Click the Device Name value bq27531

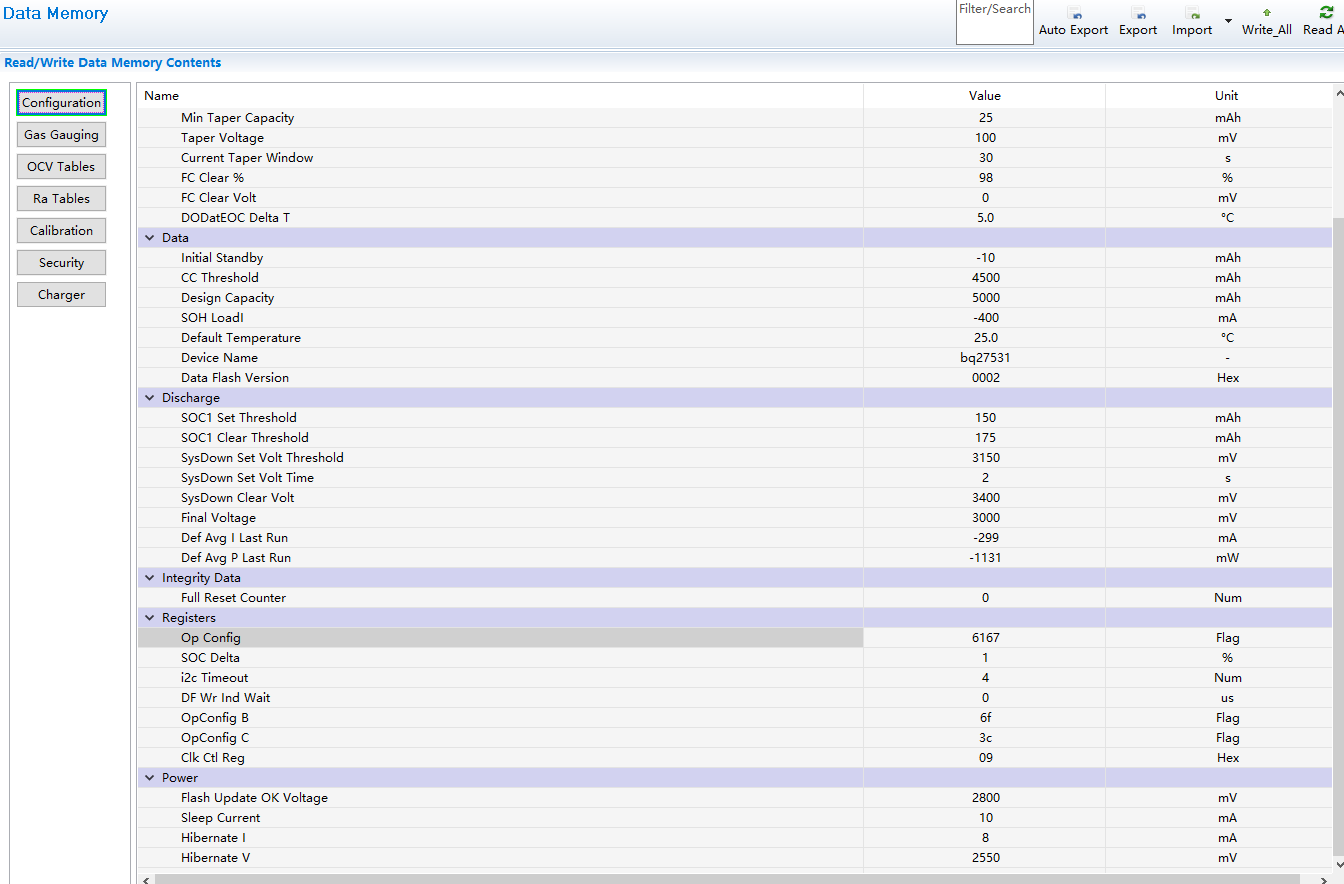click(x=985, y=358)
